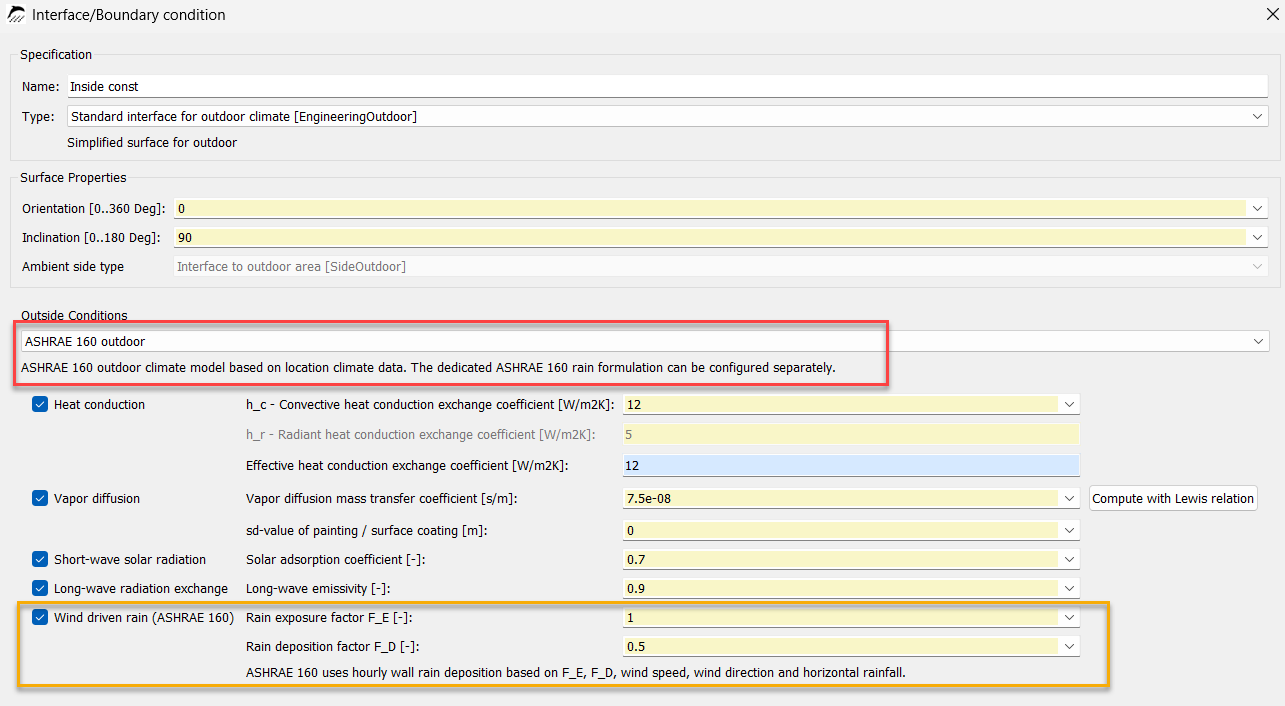Close the Interface/Boundary condition dialog
The width and height of the screenshot is (1285, 706).
tap(1271, 15)
